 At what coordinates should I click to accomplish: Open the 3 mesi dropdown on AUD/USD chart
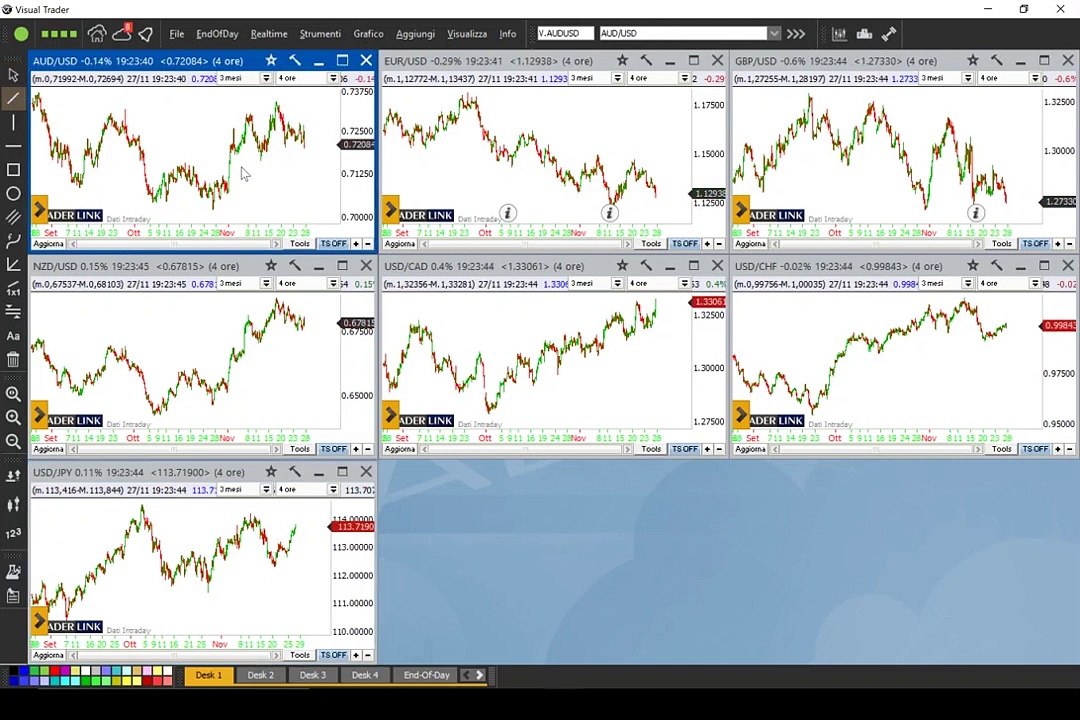click(x=266, y=79)
